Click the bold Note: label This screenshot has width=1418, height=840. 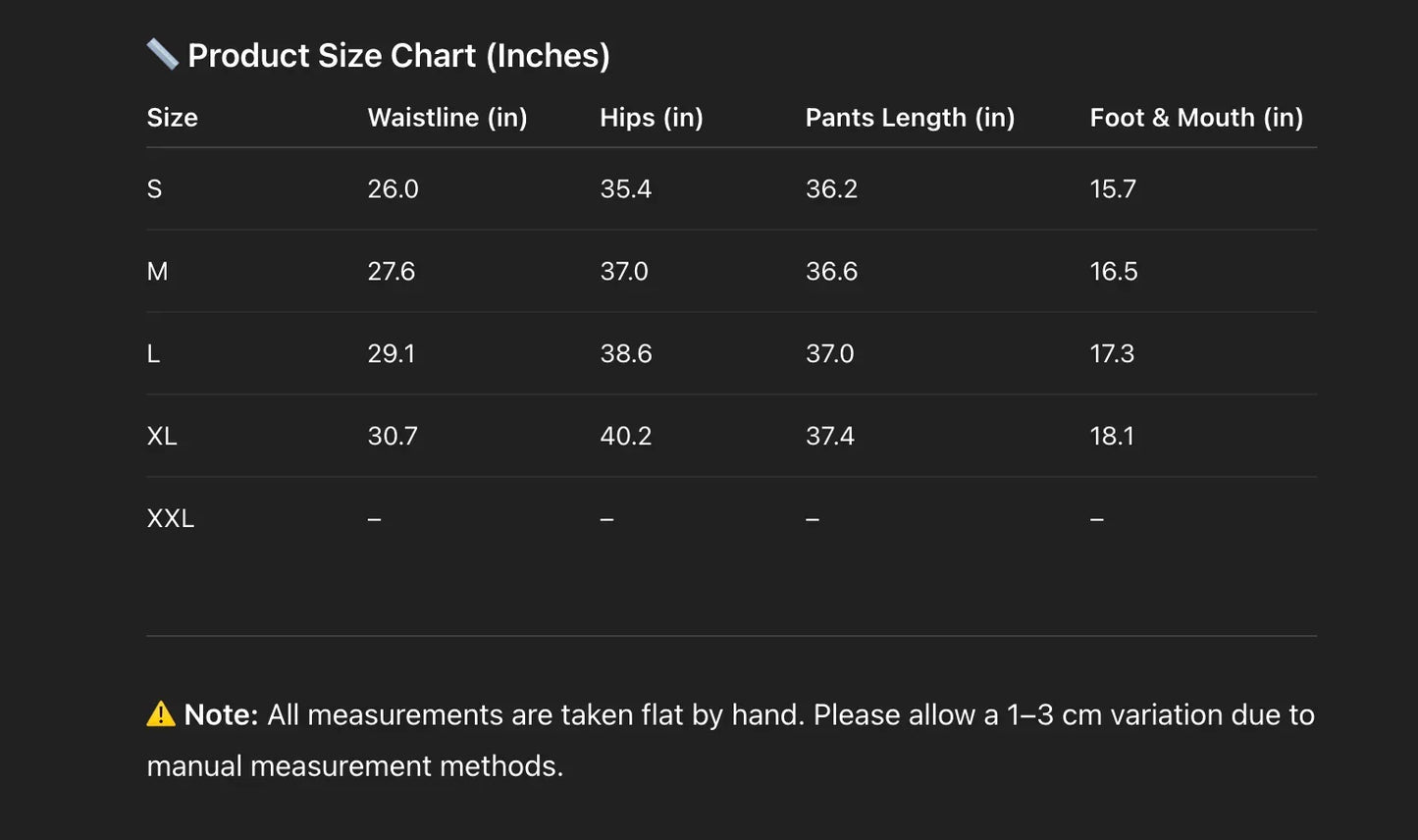221,714
